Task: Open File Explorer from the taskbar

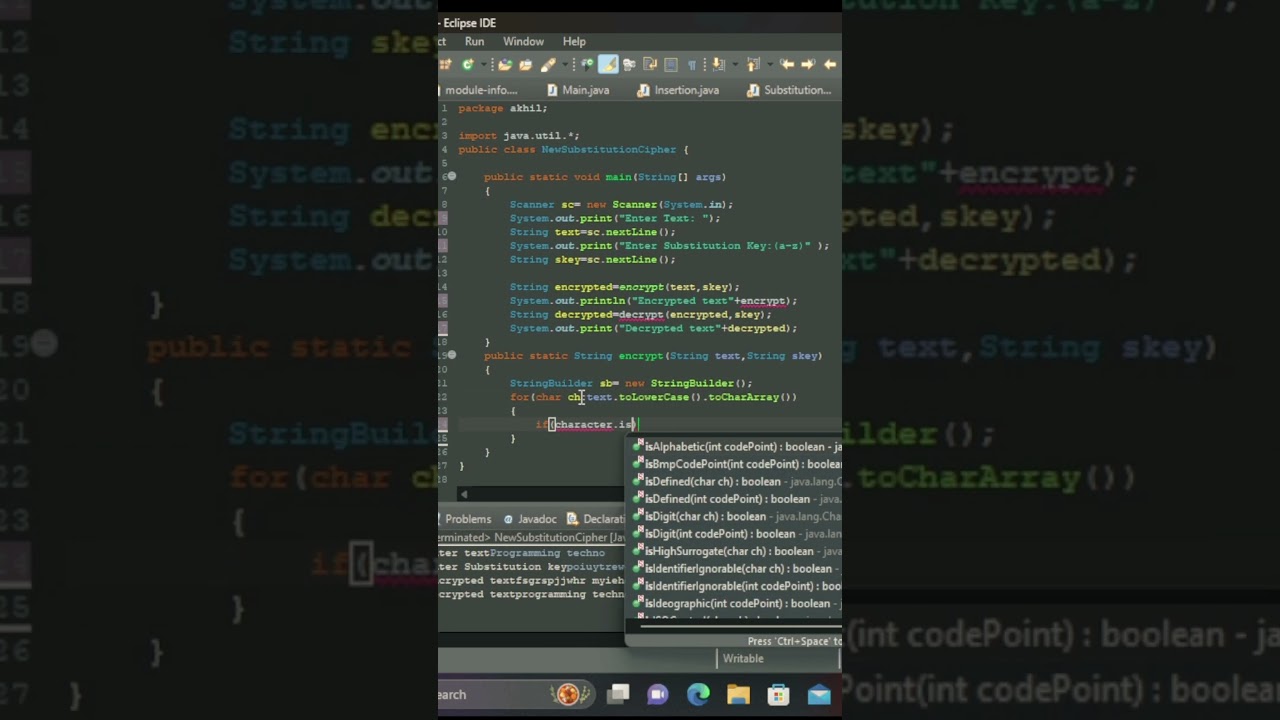Action: [738, 695]
